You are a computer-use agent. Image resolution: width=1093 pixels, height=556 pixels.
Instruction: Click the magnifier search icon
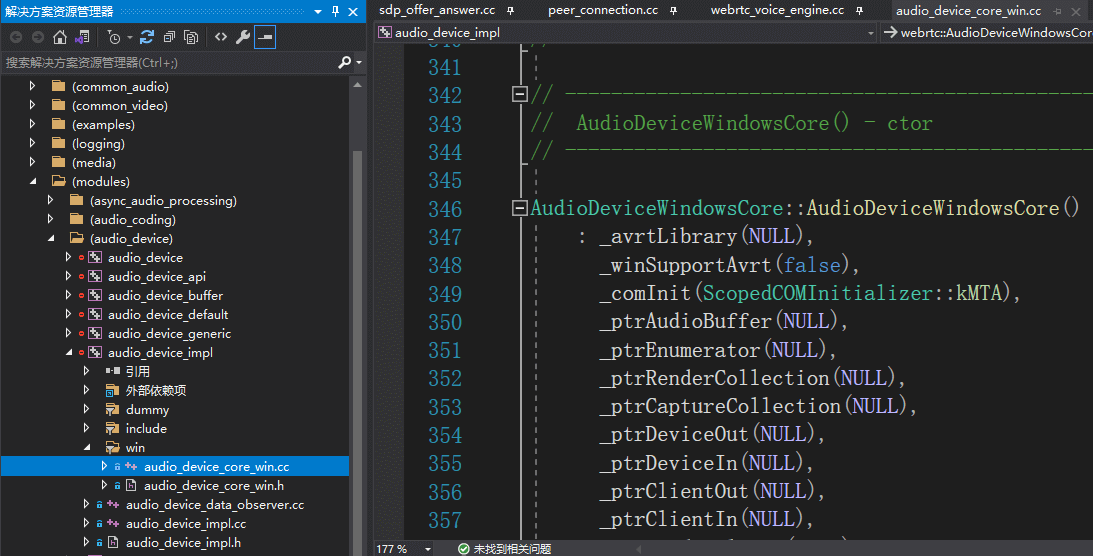coord(344,63)
